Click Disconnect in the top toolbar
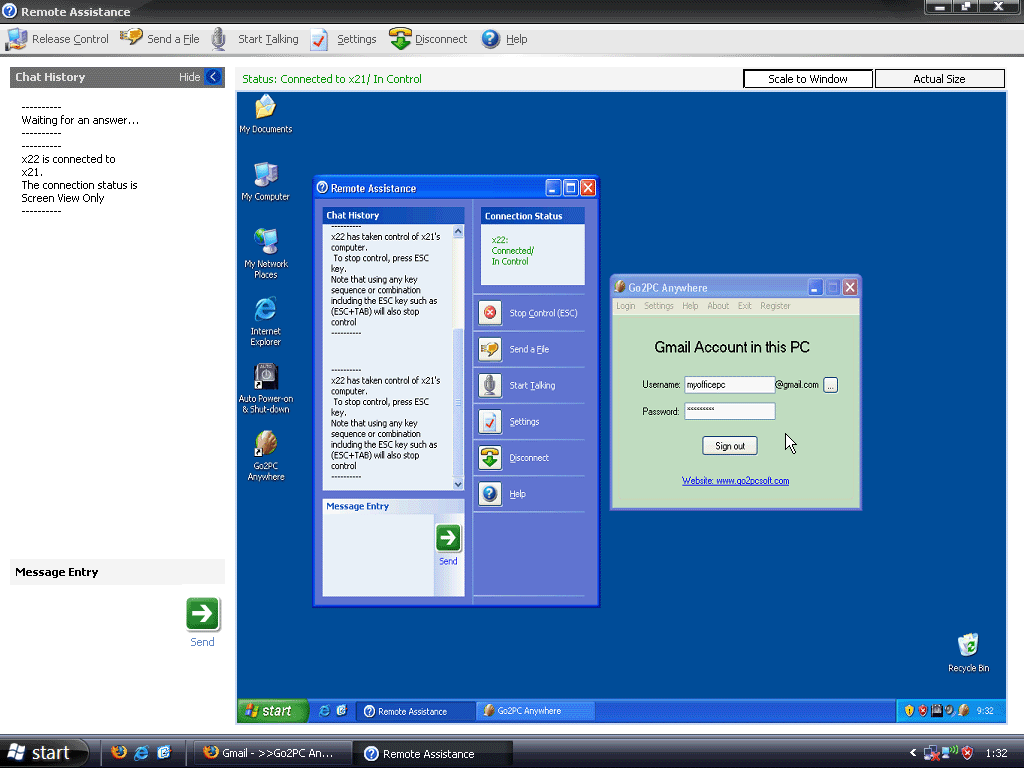 point(428,39)
